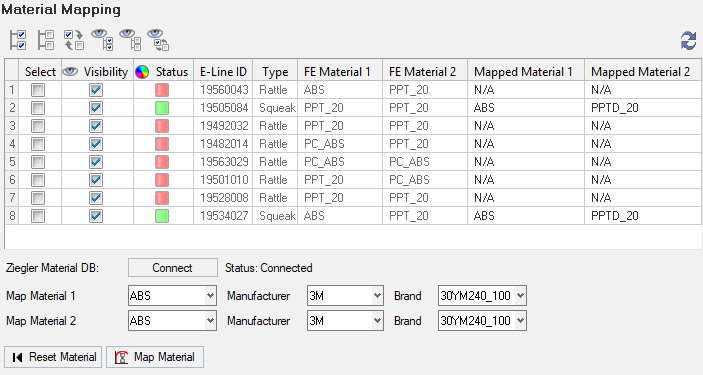The height and width of the screenshot is (375, 703).
Task: Uncheck Visibility for E-Line 19505084
Action: [x=95, y=108]
